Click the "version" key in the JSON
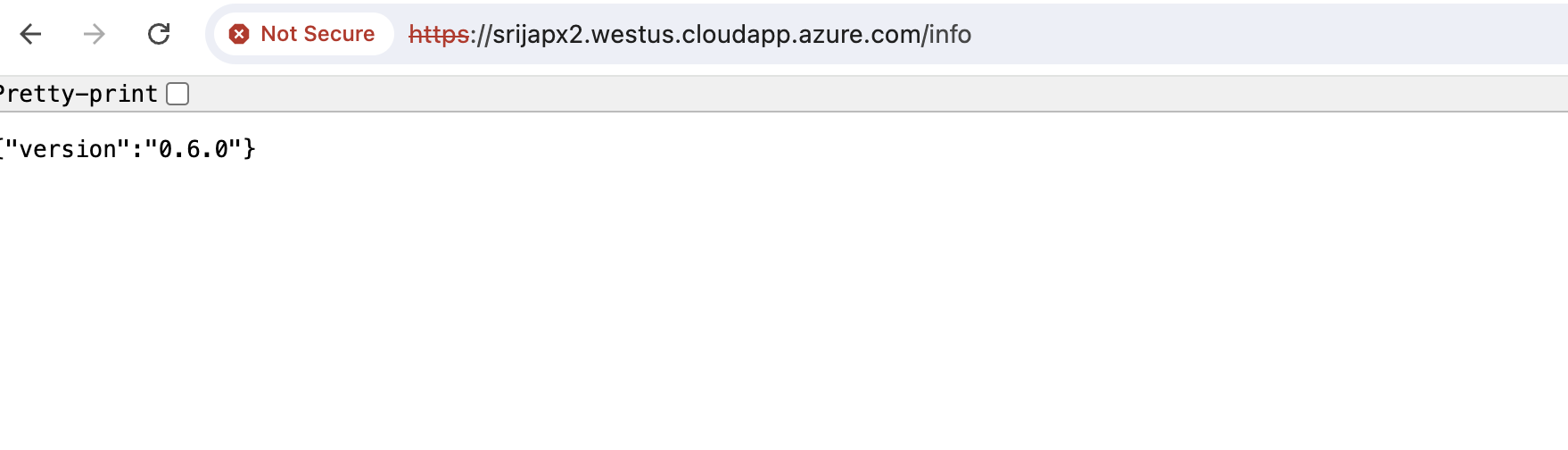 tap(69, 149)
